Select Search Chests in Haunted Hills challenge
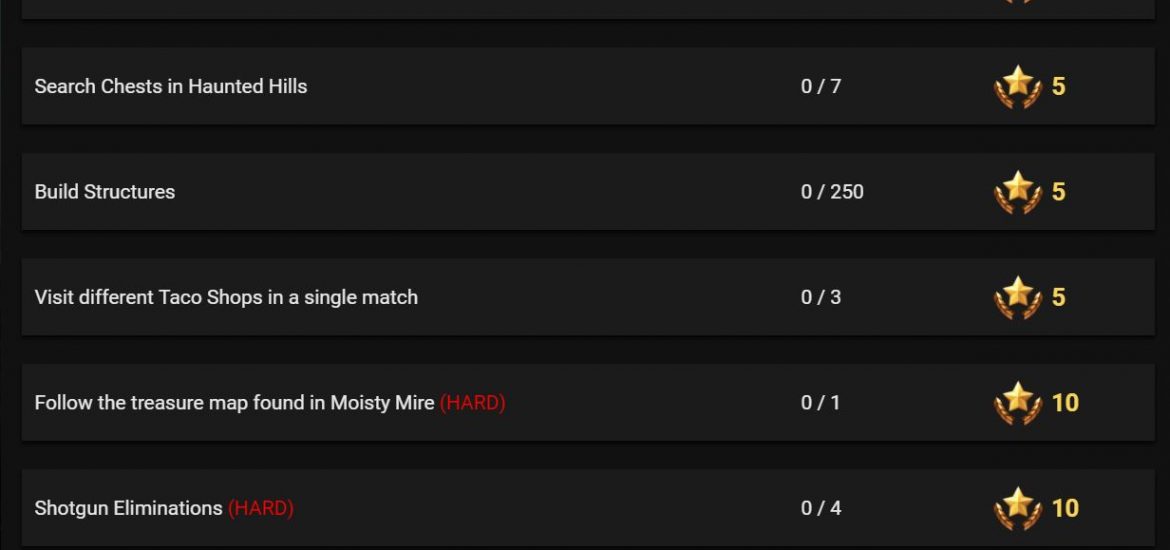Viewport: 1170px width, 550px height. [171, 87]
